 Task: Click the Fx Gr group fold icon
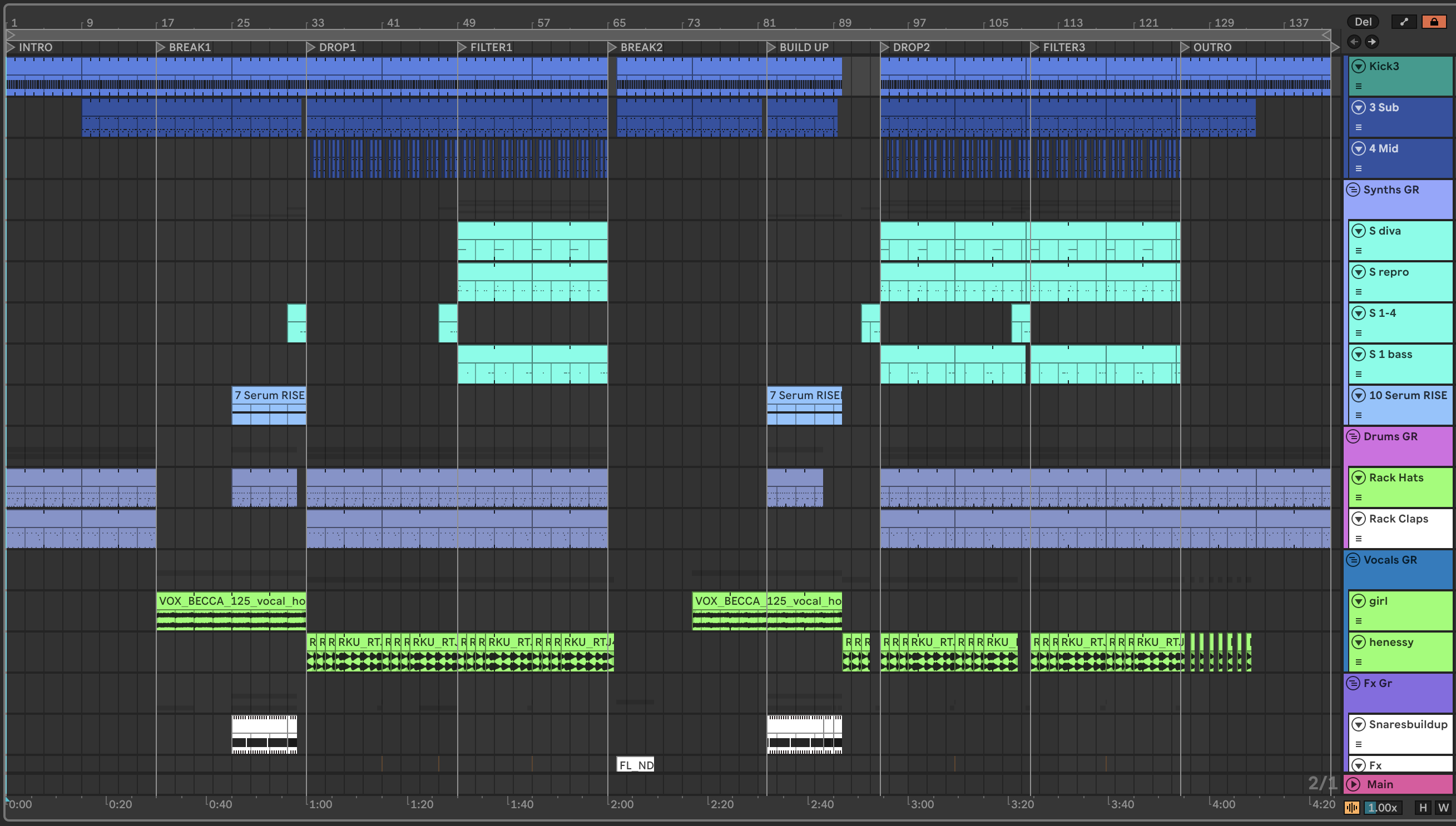[1353, 683]
